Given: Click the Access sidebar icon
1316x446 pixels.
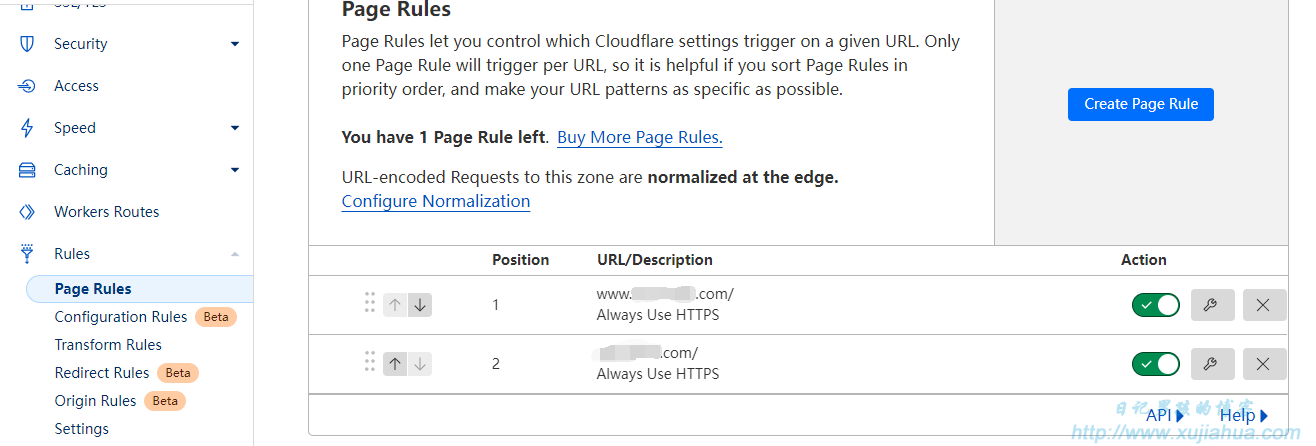Looking at the screenshot, I should 28,86.
